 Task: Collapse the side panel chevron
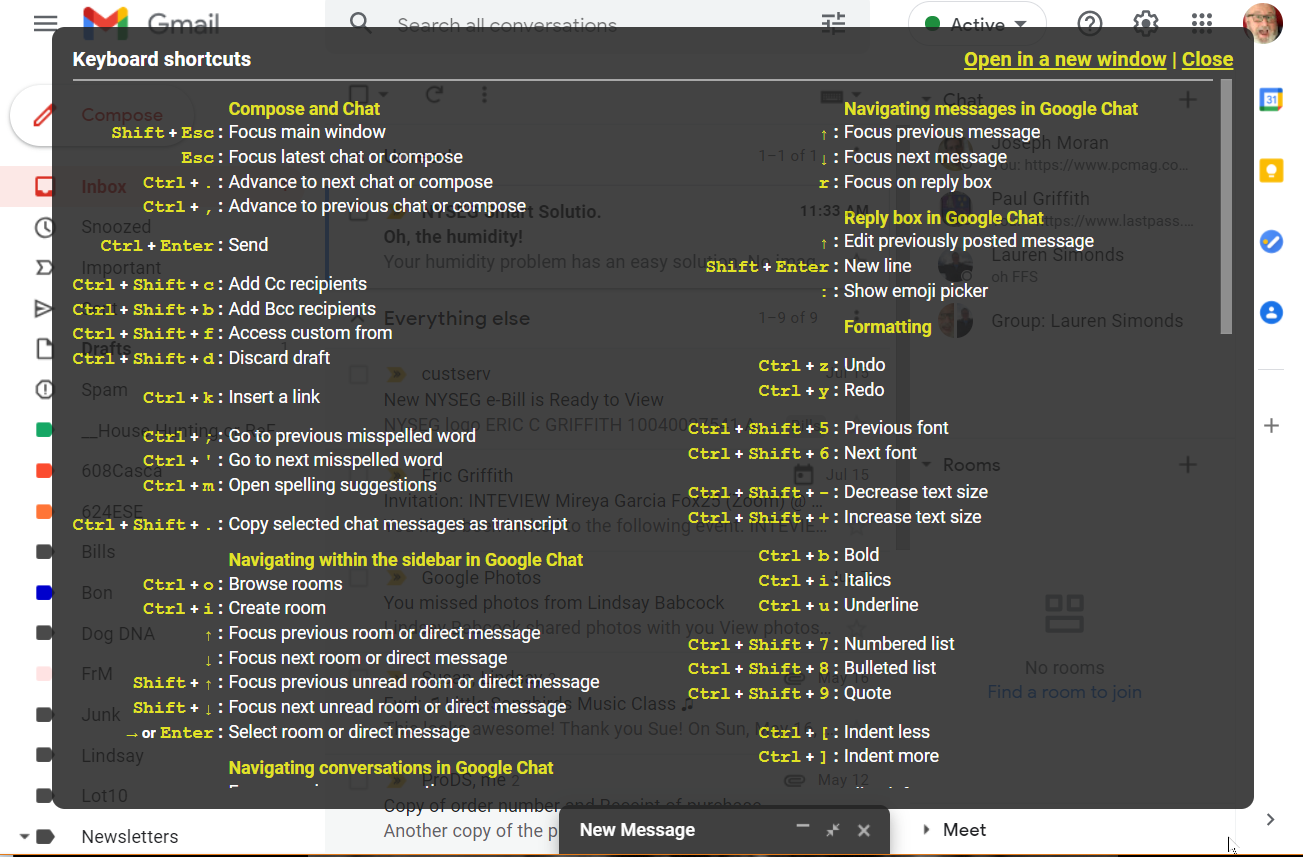1270,820
